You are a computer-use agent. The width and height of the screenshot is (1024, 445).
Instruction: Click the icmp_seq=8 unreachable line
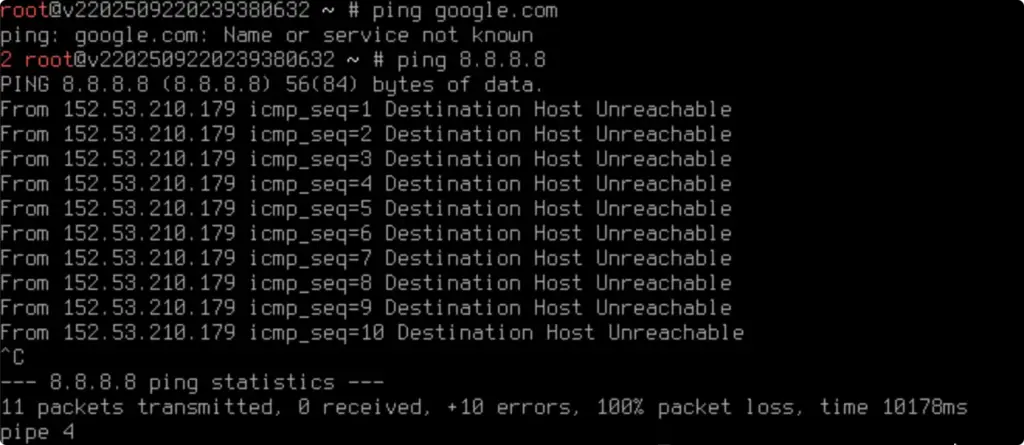(x=366, y=284)
